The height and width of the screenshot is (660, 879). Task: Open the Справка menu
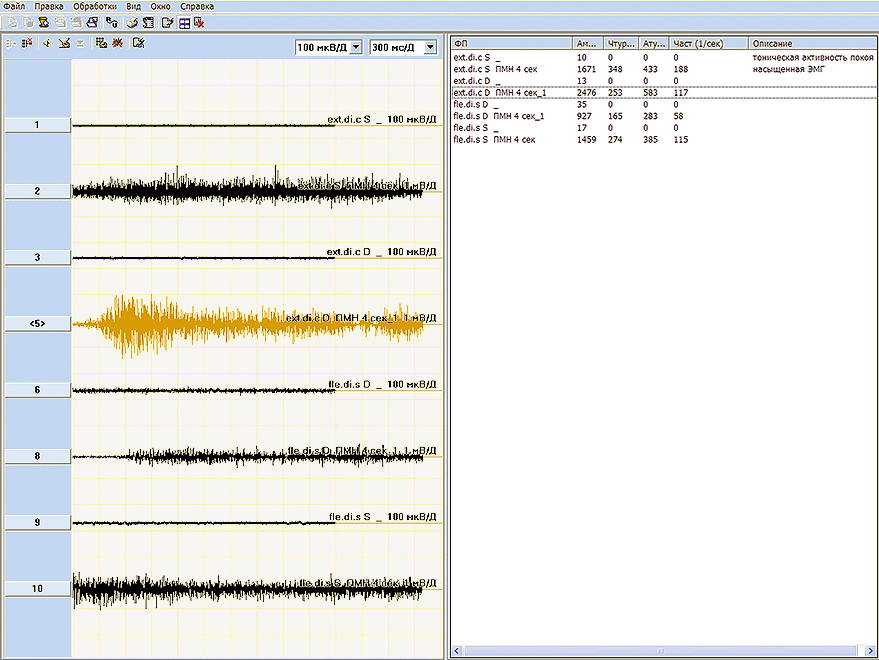tap(197, 7)
